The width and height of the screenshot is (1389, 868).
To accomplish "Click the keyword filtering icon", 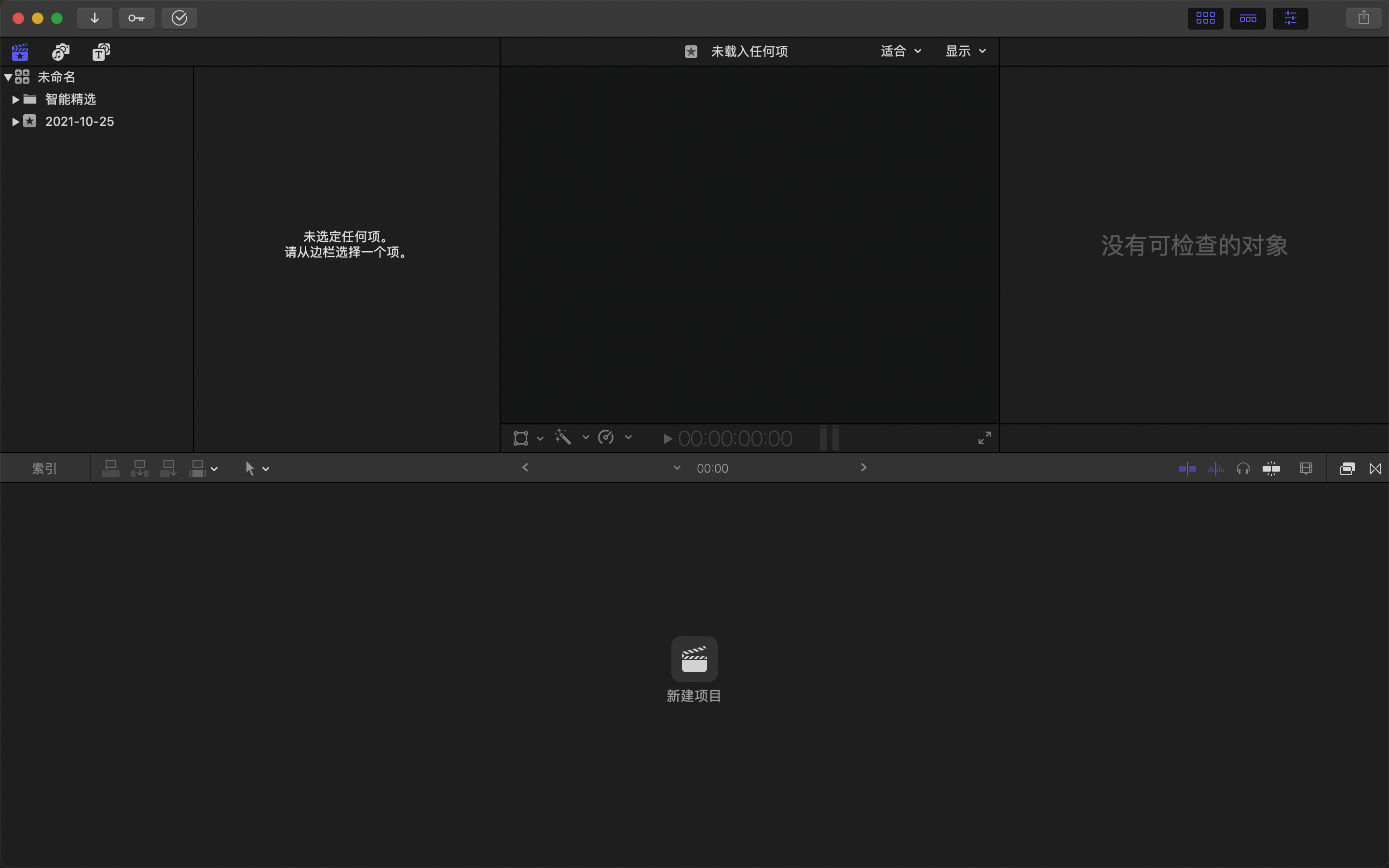I will (137, 18).
